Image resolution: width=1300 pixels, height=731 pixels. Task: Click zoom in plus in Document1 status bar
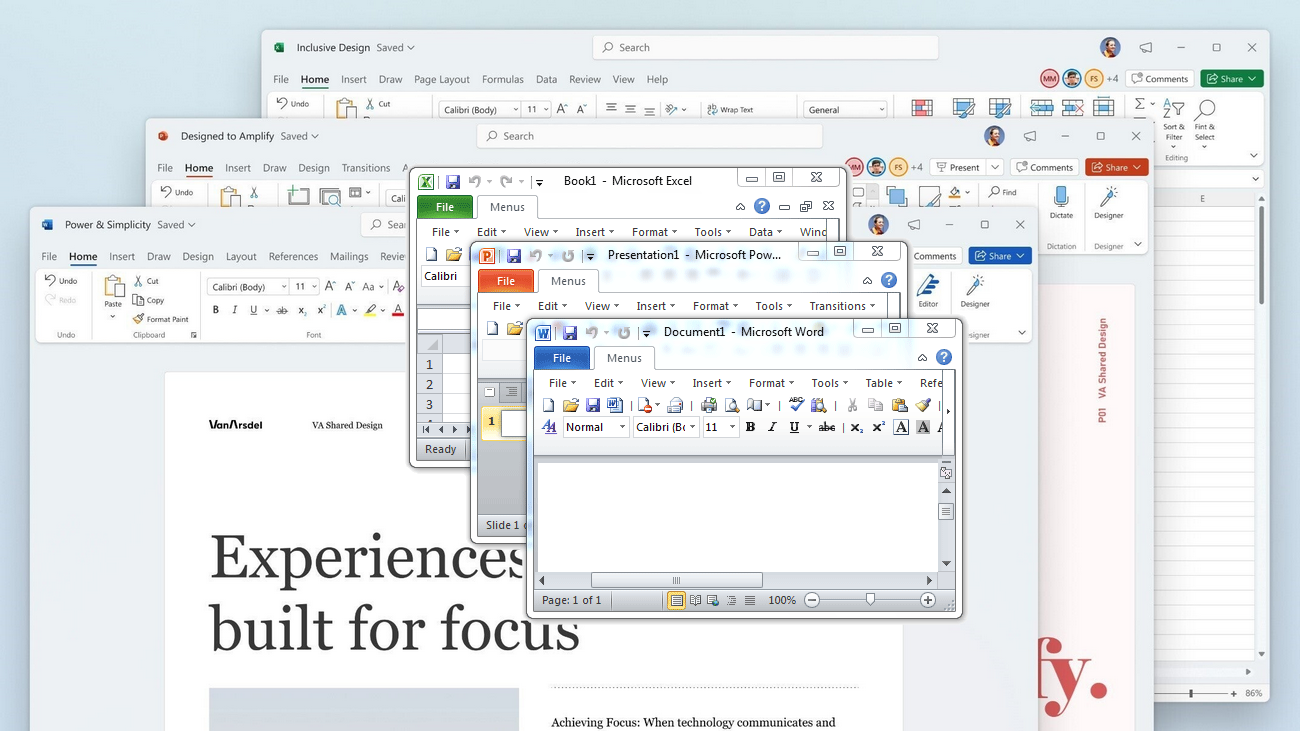928,600
